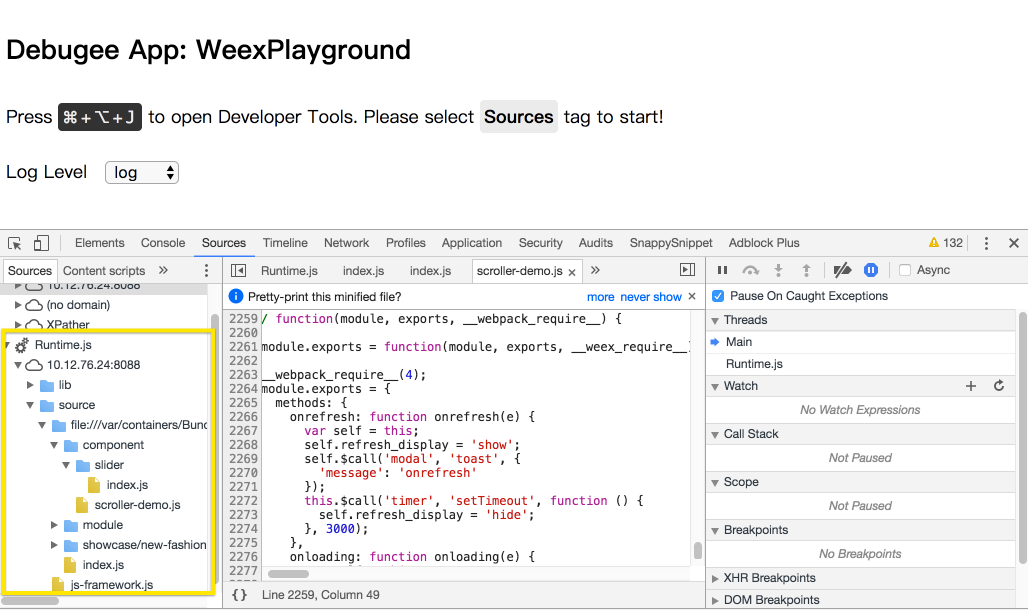The width and height of the screenshot is (1028, 610).
Task: Enable the Async checkbox
Action: (x=905, y=270)
